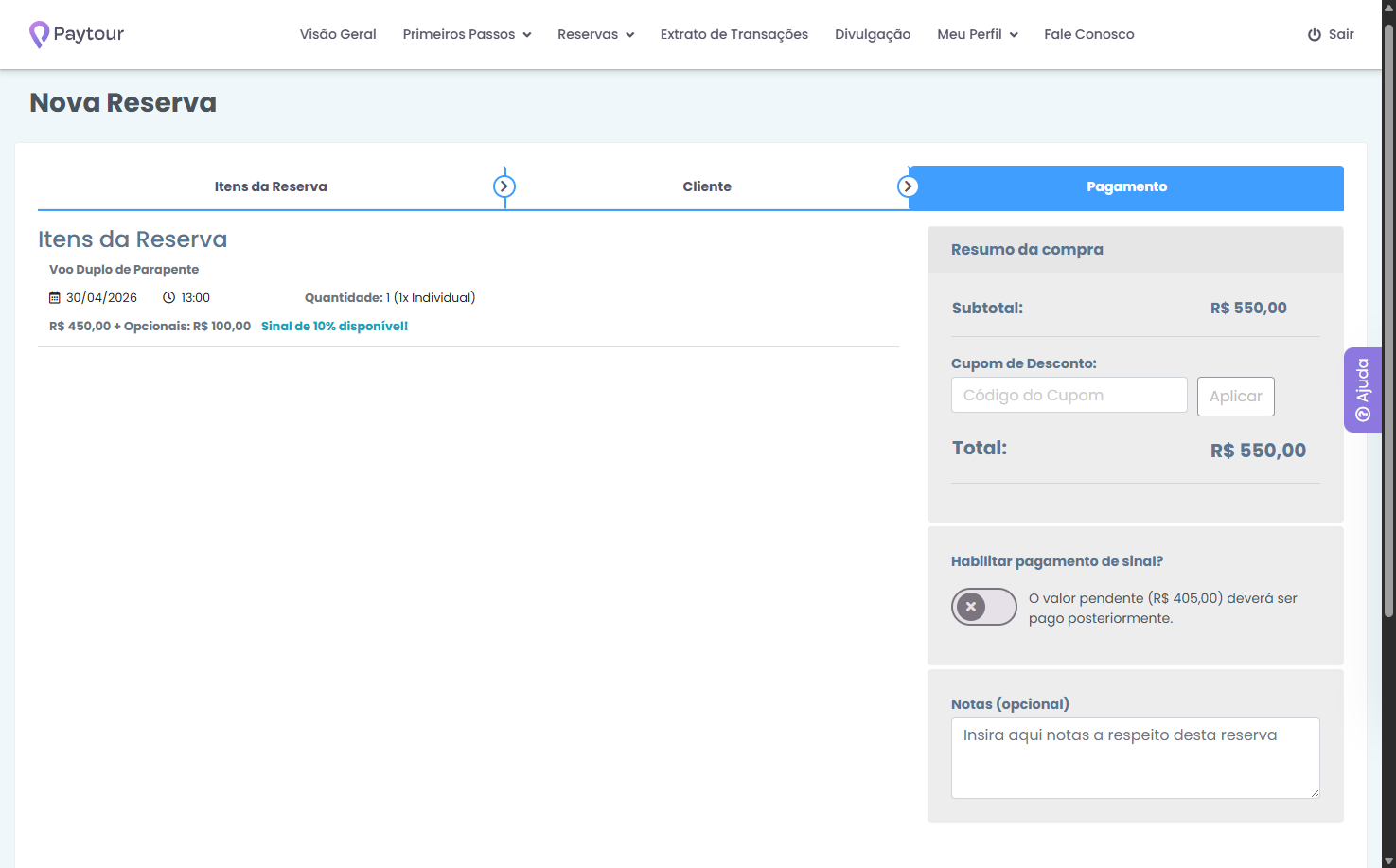Click the clock icon next to 13:00
Screen dimensions: 1396x868
pyautogui.click(x=169, y=297)
